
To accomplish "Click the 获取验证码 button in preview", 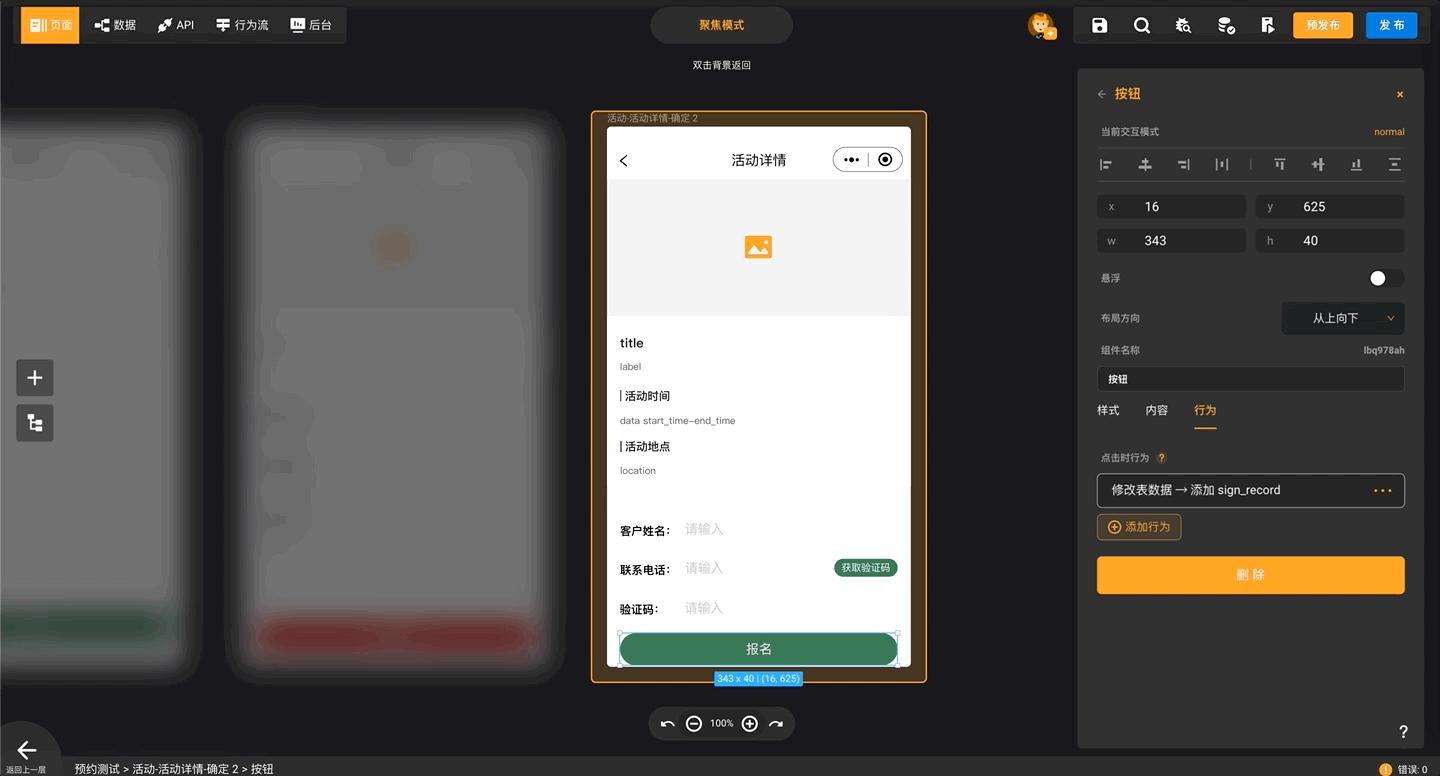I will tap(866, 568).
